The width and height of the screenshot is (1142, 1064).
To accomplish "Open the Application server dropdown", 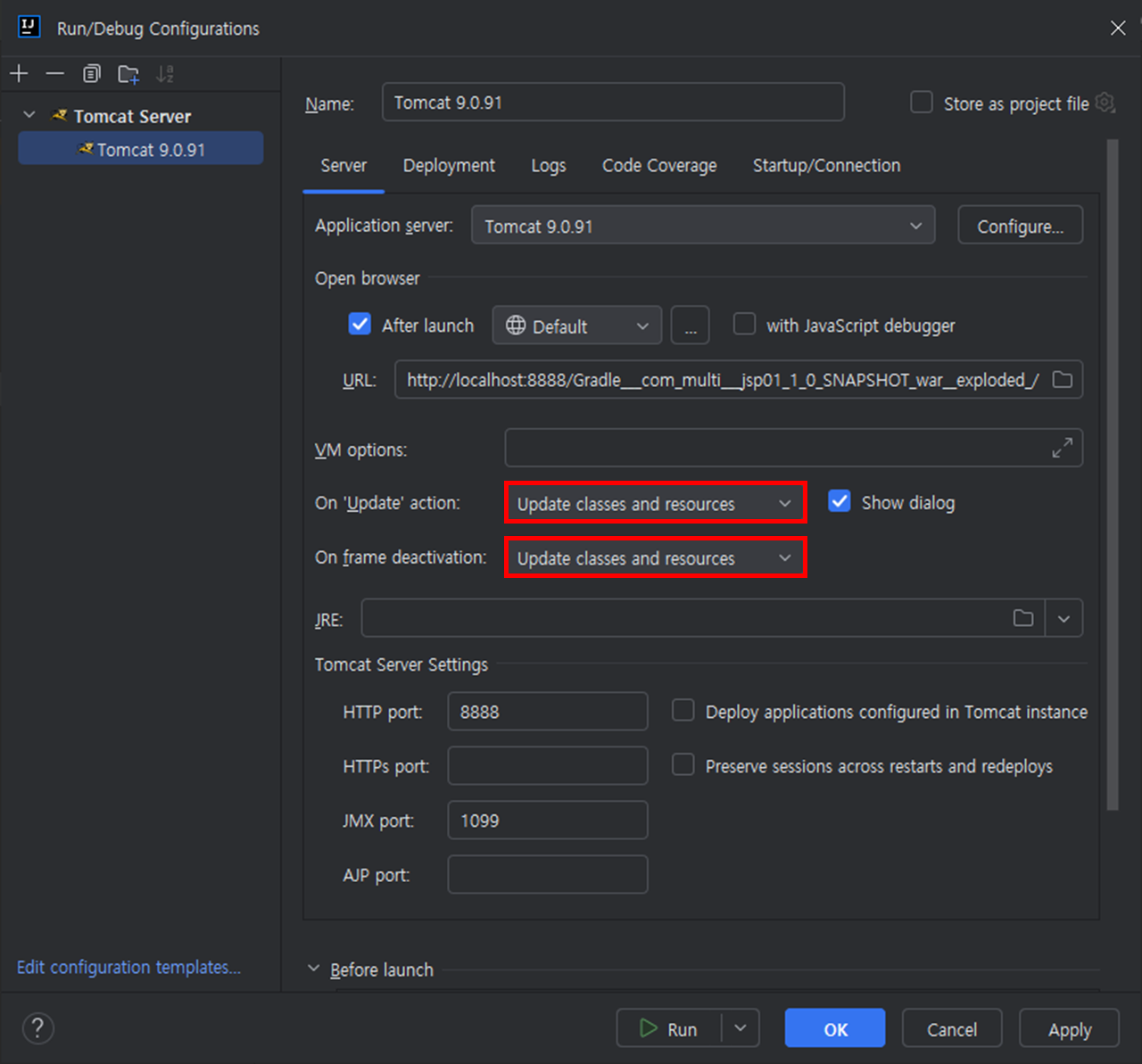I will (x=703, y=226).
